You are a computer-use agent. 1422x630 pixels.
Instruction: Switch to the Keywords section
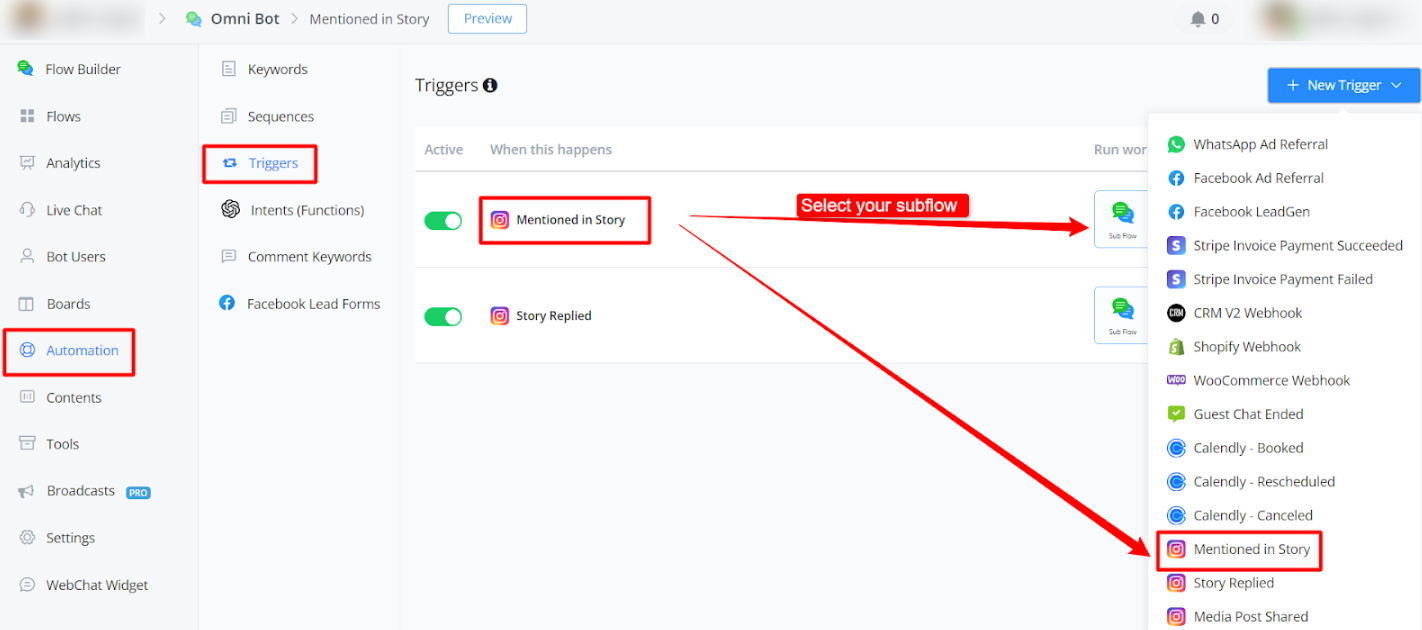pyautogui.click(x=277, y=69)
